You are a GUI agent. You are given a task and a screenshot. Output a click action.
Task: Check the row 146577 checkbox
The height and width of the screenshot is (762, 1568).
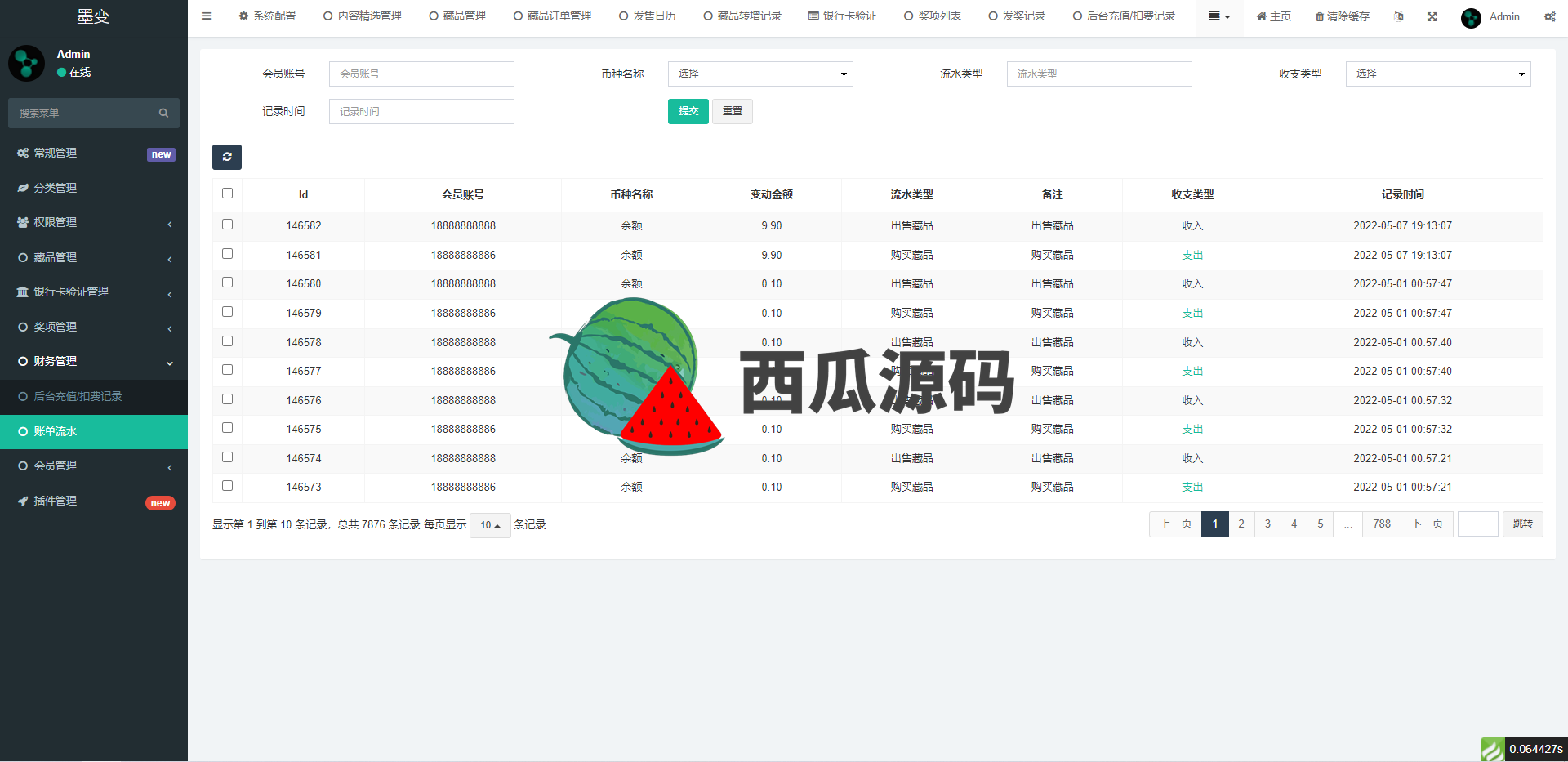pos(227,369)
